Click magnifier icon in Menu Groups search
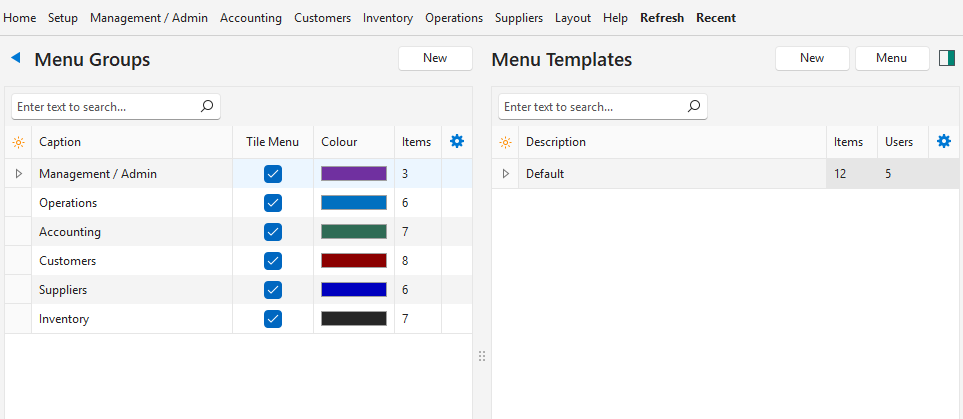The height and width of the screenshot is (419, 963). (x=207, y=106)
